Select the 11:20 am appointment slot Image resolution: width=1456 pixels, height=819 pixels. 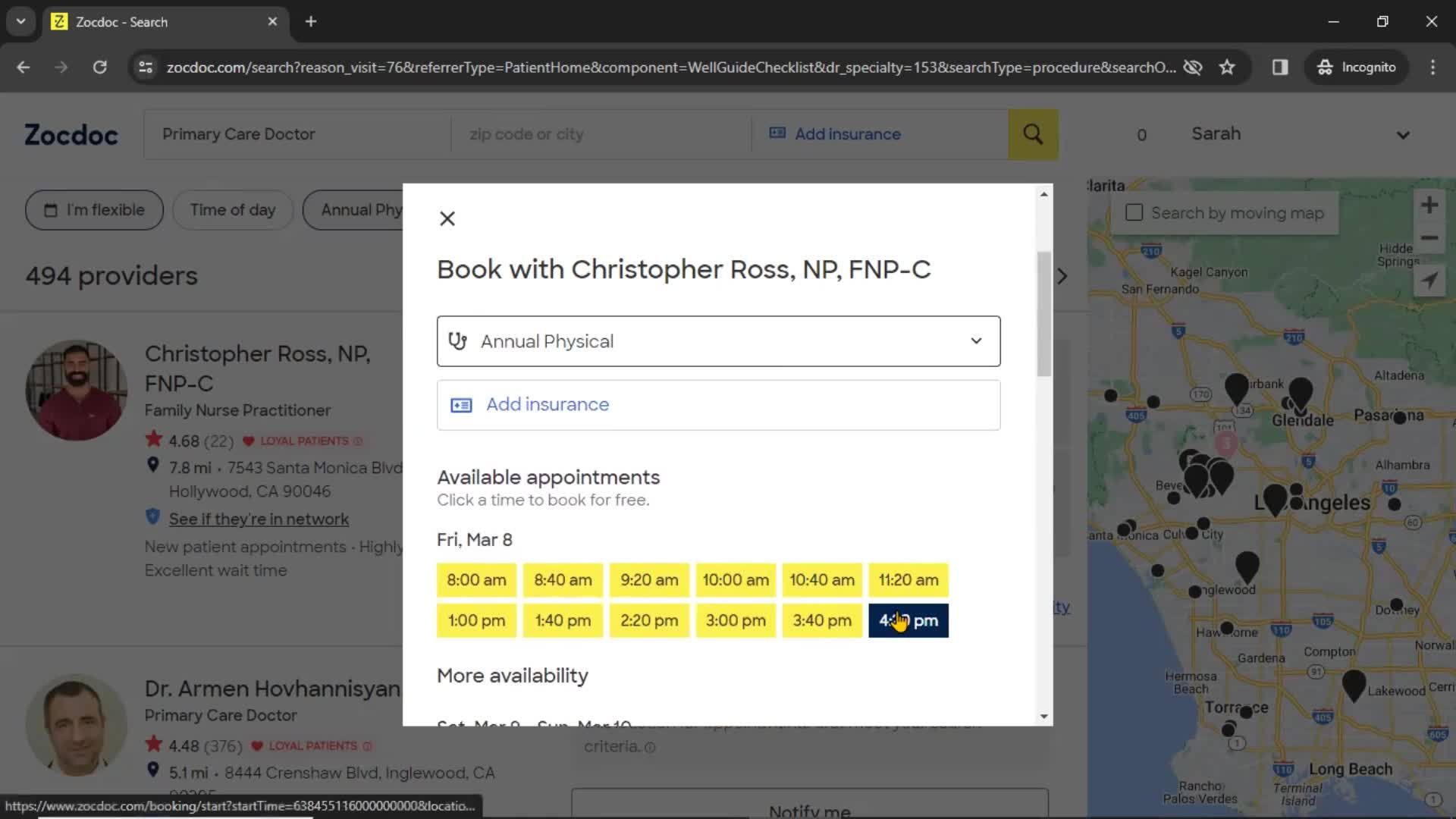pyautogui.click(x=908, y=580)
